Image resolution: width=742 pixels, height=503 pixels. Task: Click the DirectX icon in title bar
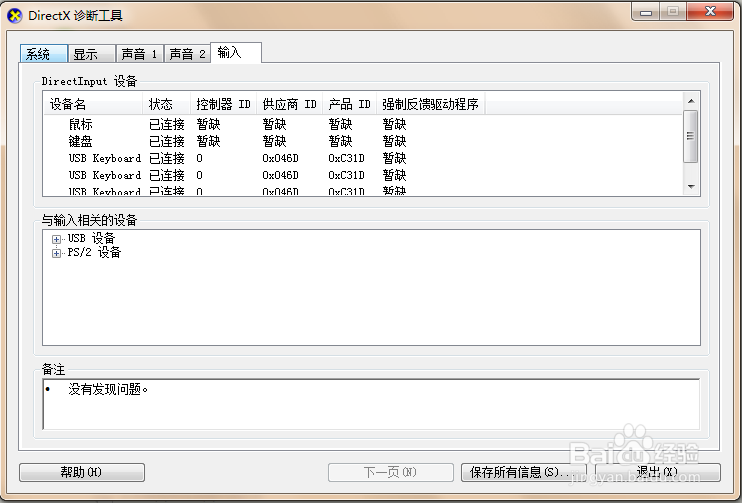click(15, 16)
